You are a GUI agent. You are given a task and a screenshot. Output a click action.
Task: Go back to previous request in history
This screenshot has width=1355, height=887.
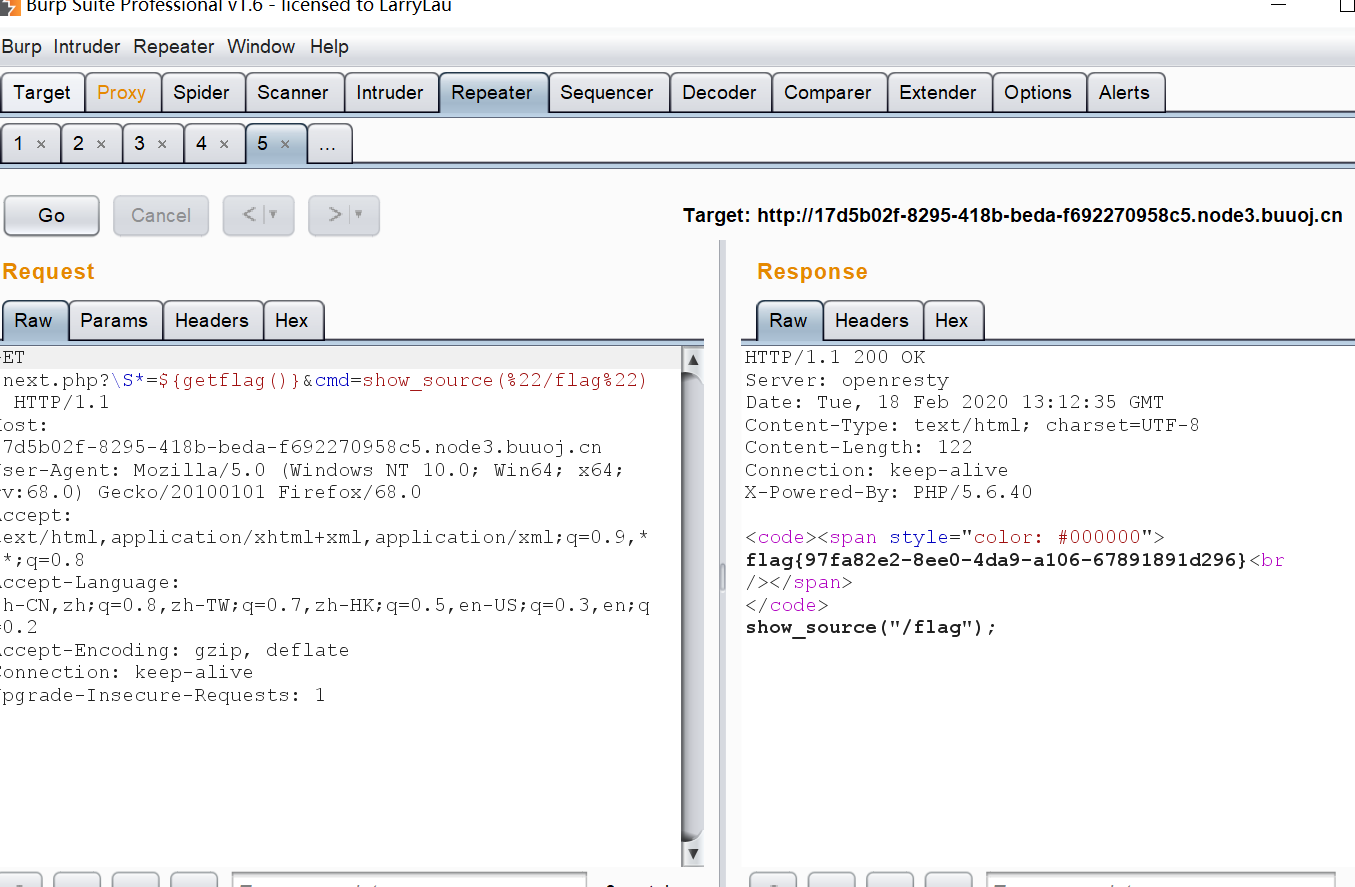(251, 215)
